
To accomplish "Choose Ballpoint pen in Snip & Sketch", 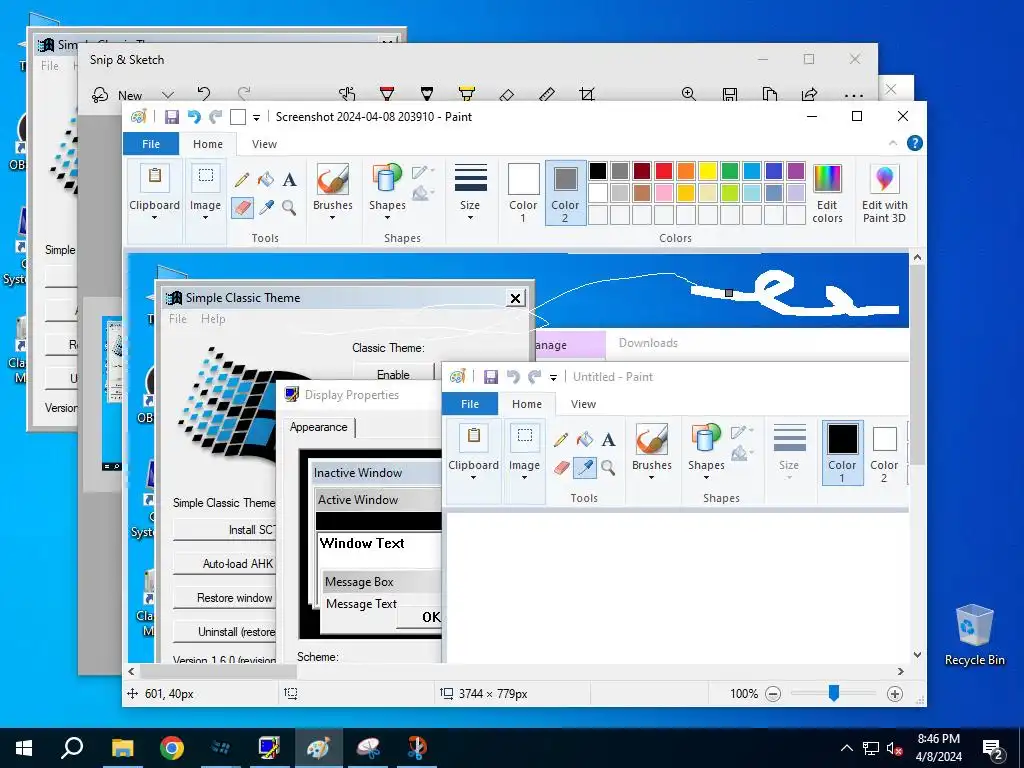I will coord(387,94).
